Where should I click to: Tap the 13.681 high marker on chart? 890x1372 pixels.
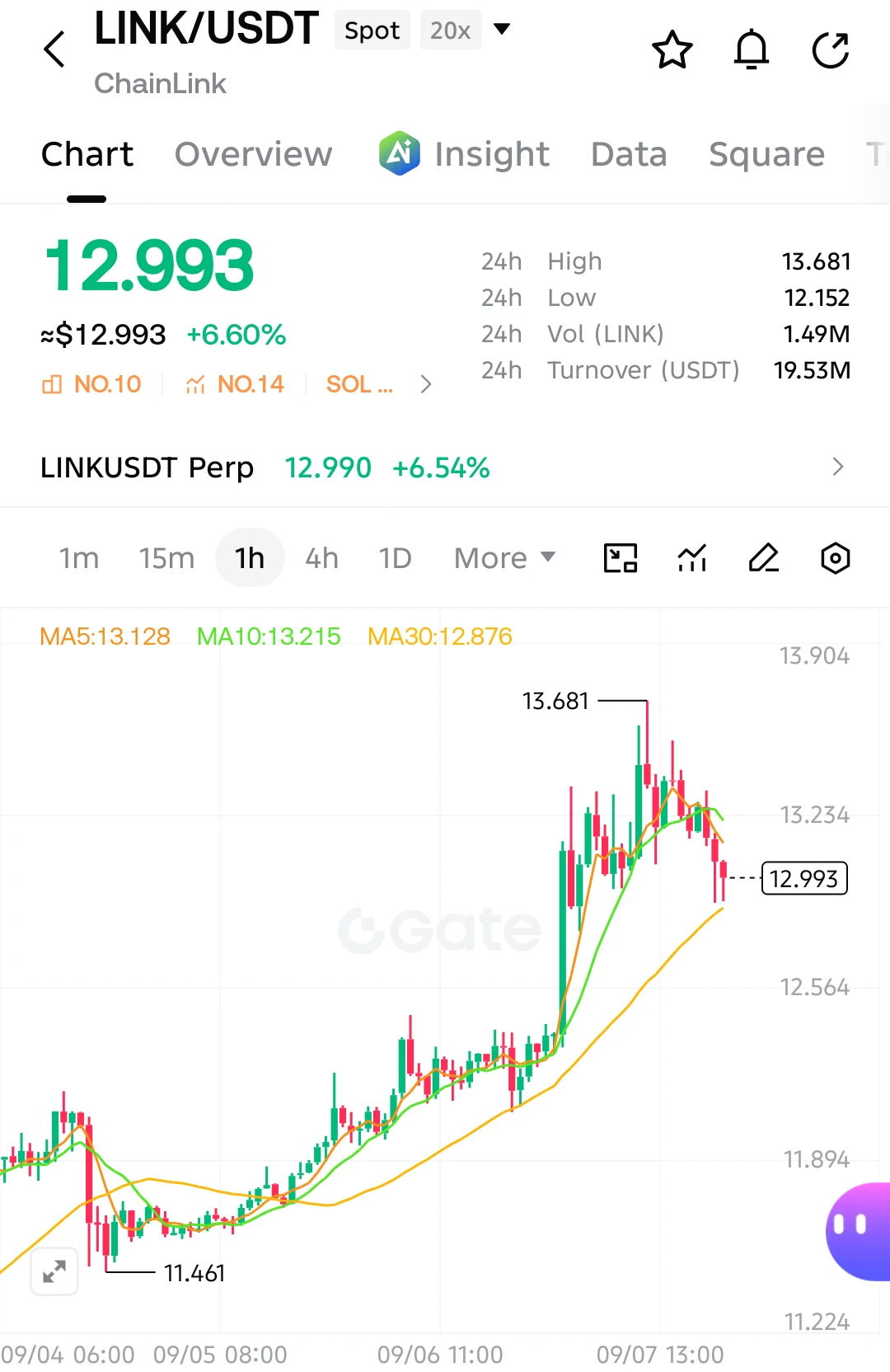pos(555,701)
